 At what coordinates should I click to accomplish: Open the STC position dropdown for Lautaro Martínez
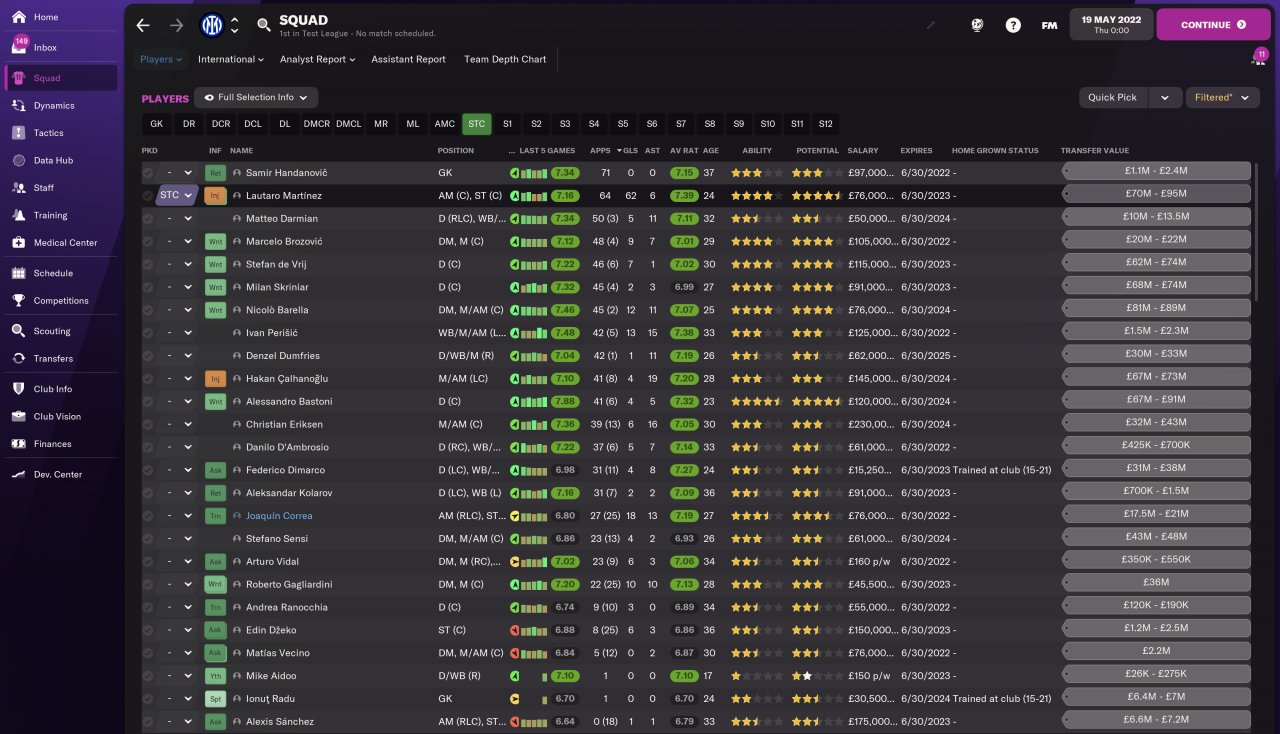point(176,195)
